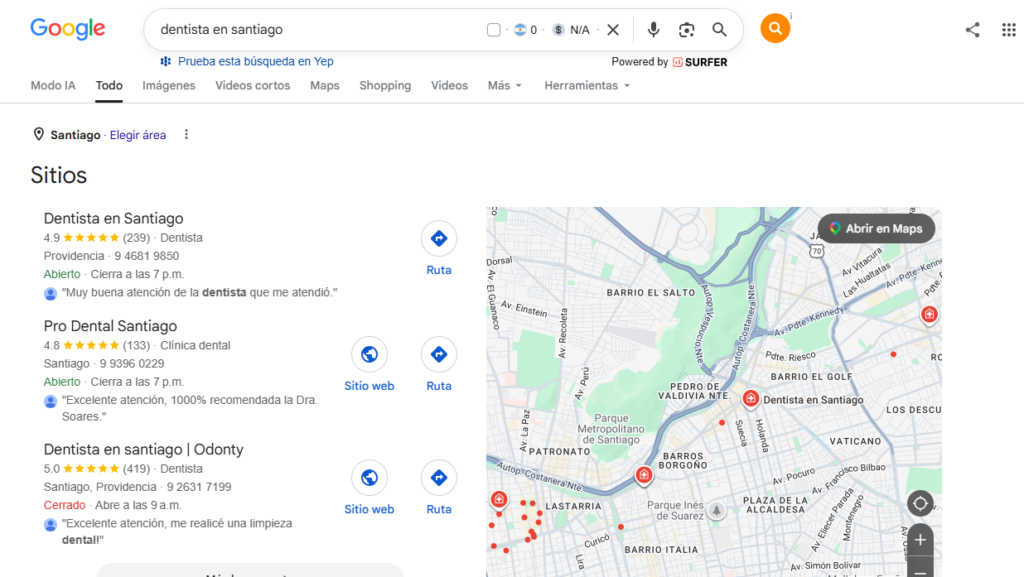Go to the Maps tab
This screenshot has height=577, width=1024.
[325, 86]
